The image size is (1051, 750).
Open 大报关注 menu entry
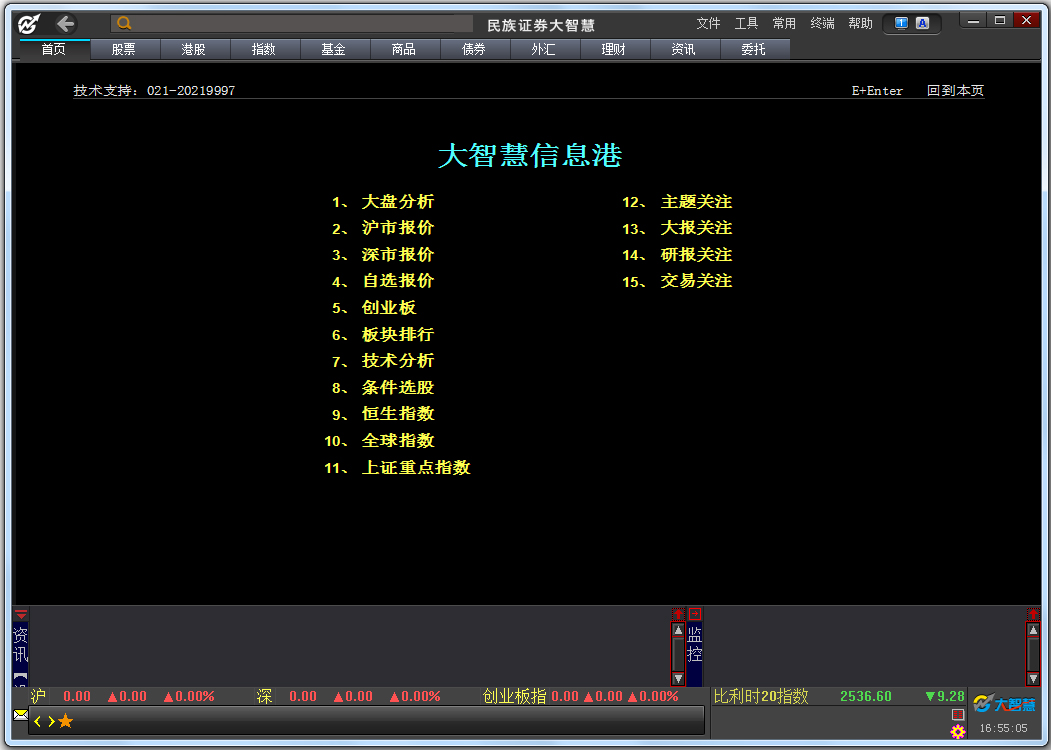(x=696, y=228)
